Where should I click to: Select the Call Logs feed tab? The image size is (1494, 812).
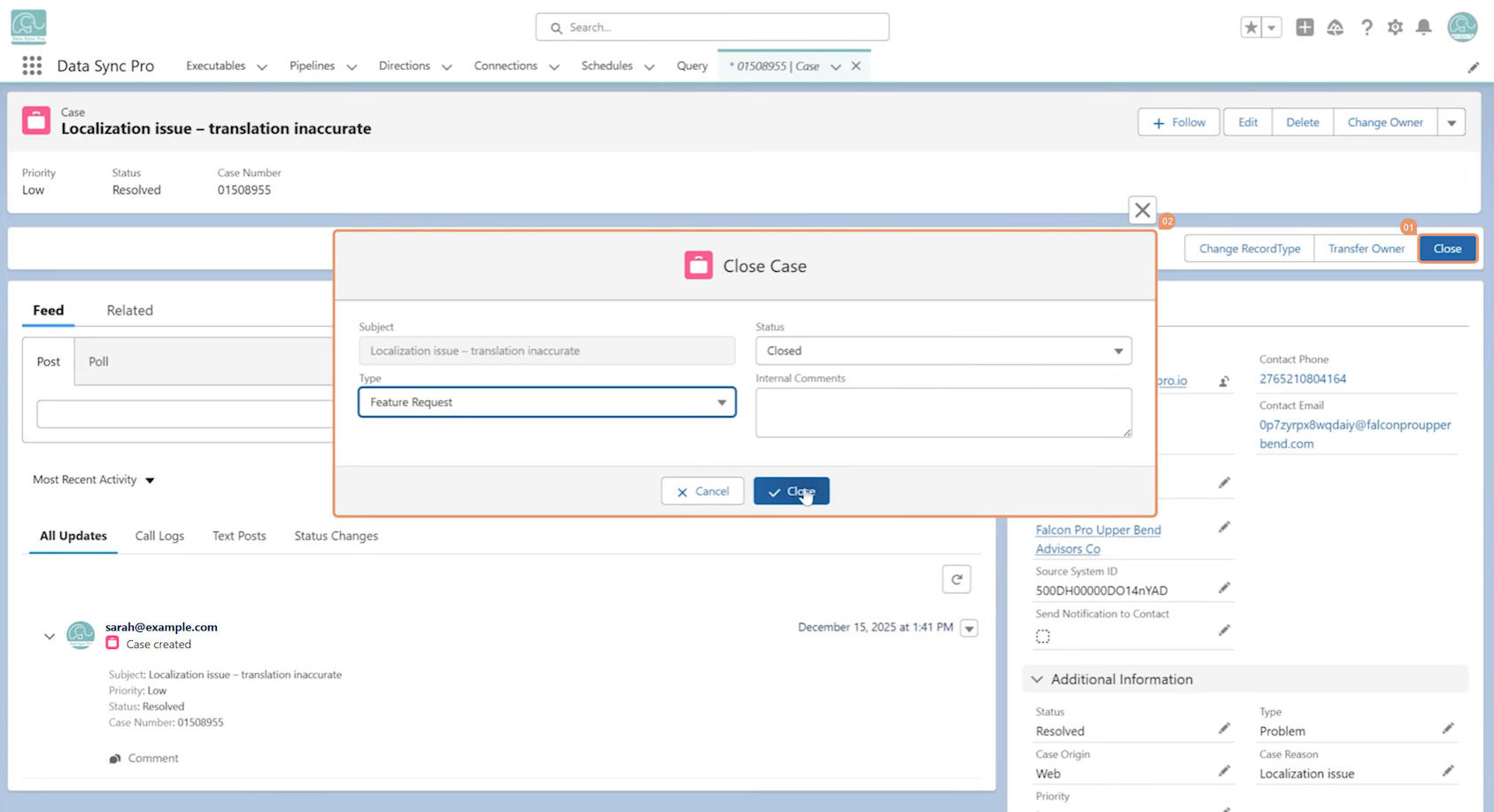(x=159, y=536)
